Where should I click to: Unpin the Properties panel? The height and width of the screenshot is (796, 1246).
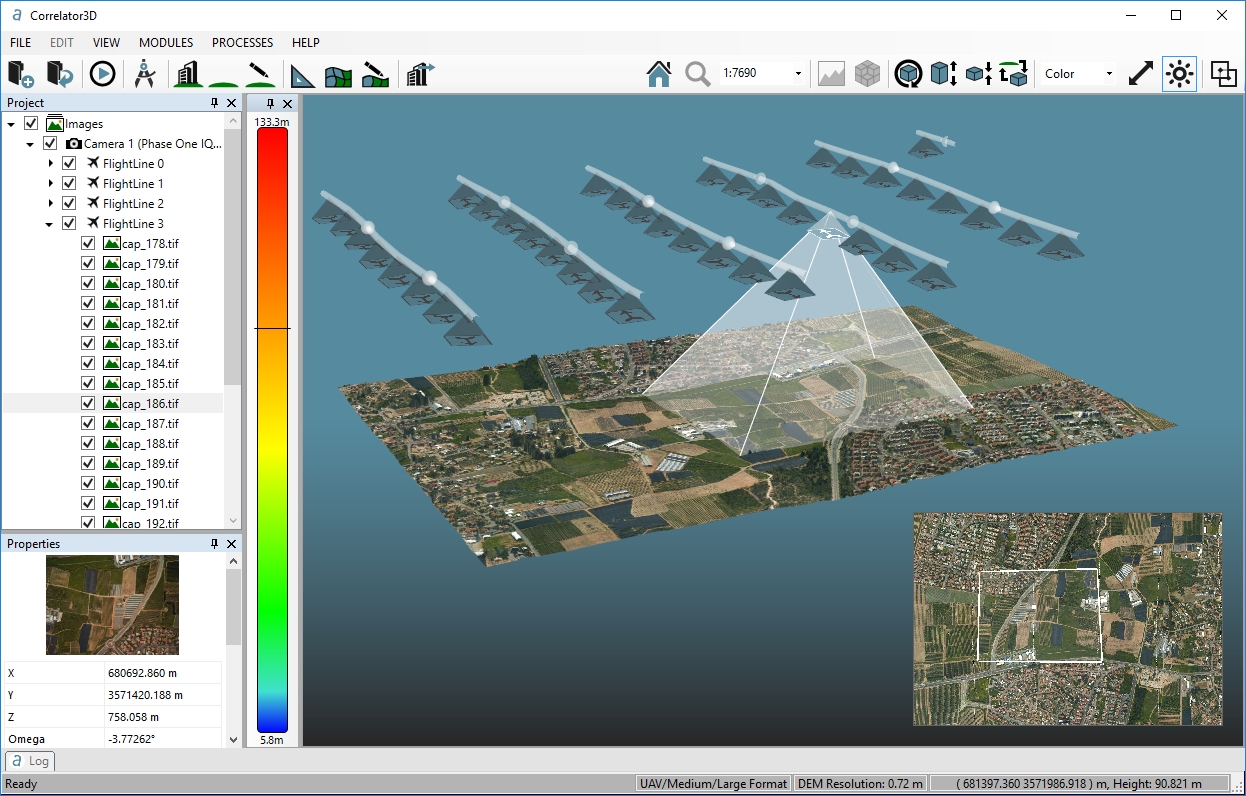coord(213,543)
